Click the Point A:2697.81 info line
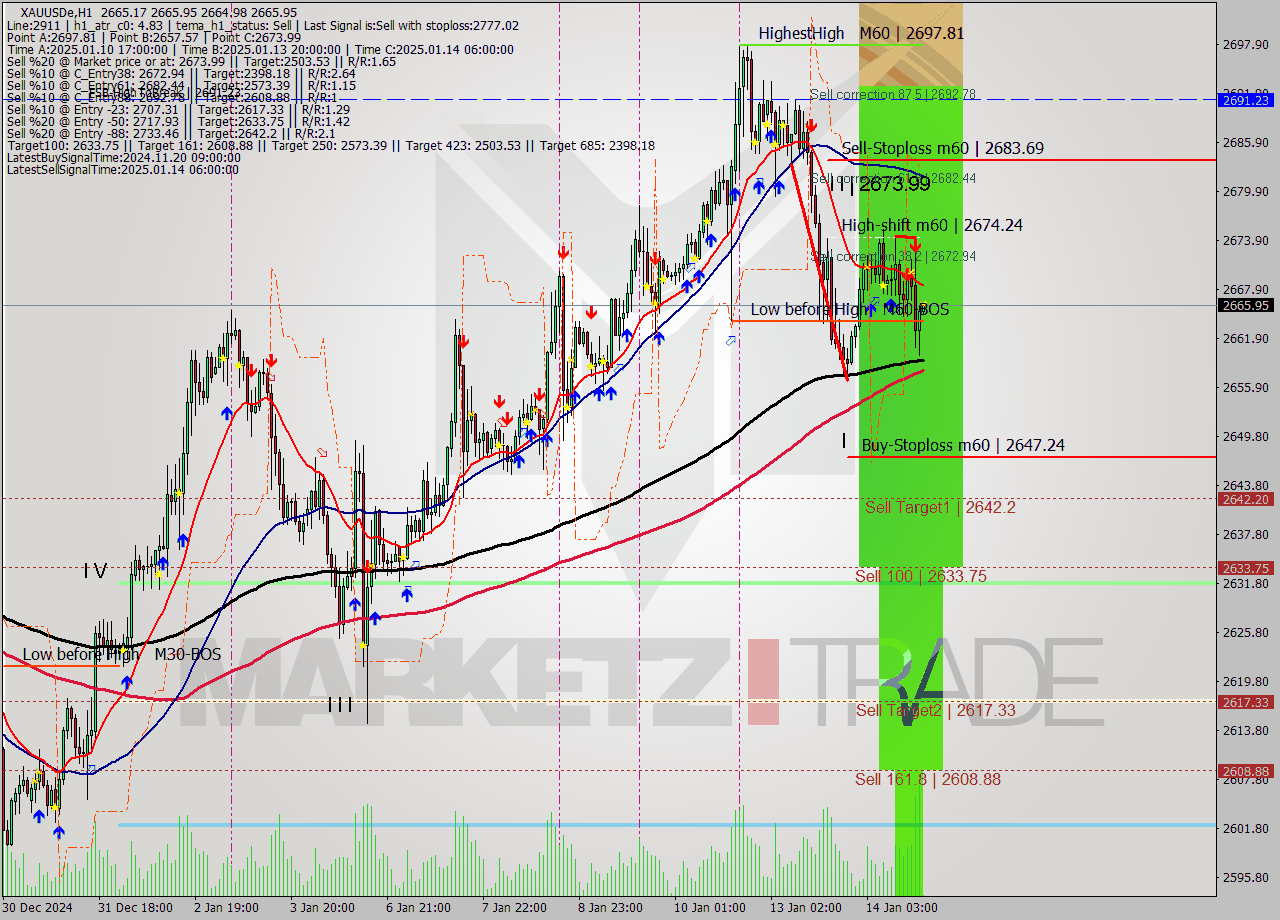This screenshot has height=920, width=1280. click(154, 38)
